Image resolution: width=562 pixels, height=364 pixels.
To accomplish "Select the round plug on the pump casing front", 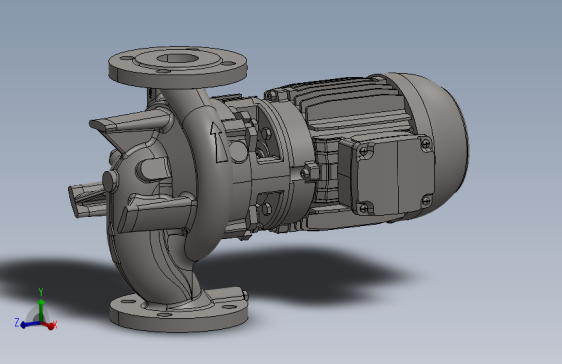I will click(109, 181).
